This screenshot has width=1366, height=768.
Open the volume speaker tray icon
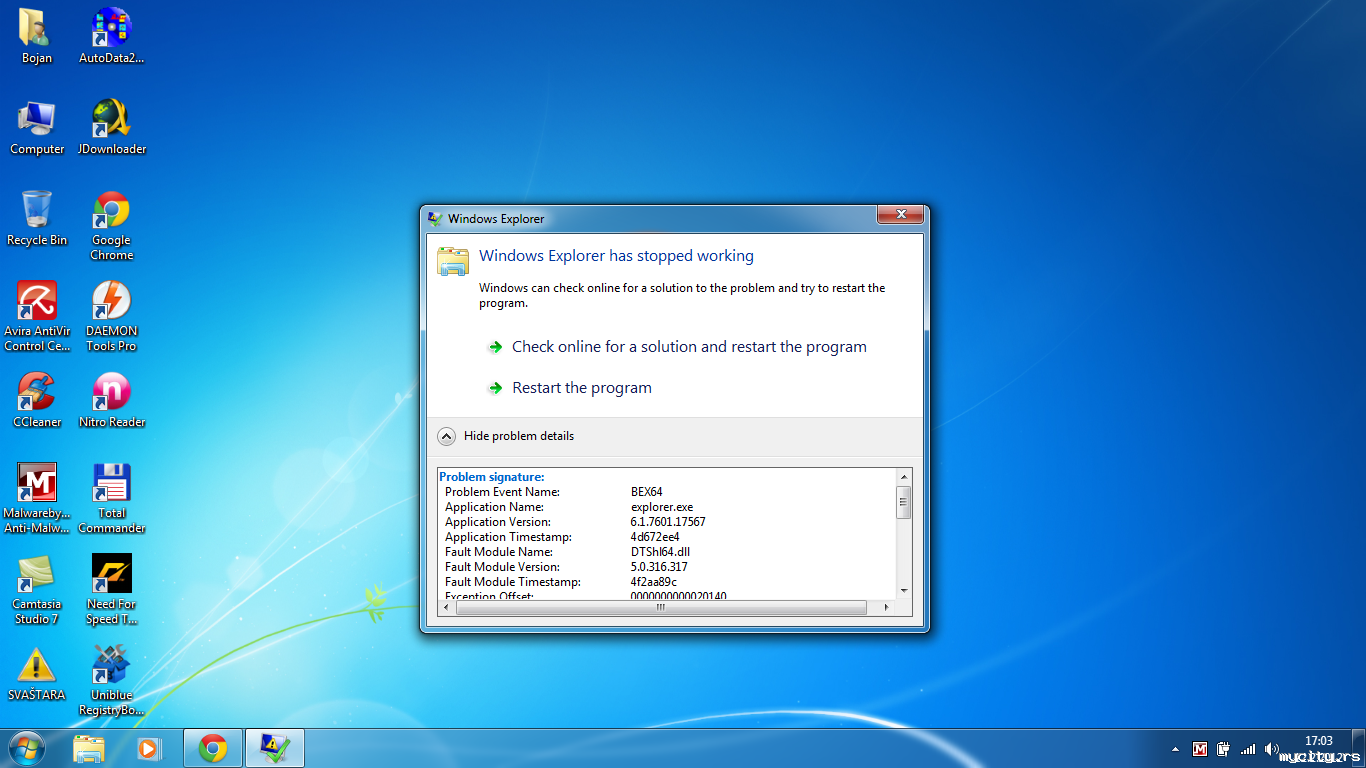(x=1271, y=748)
